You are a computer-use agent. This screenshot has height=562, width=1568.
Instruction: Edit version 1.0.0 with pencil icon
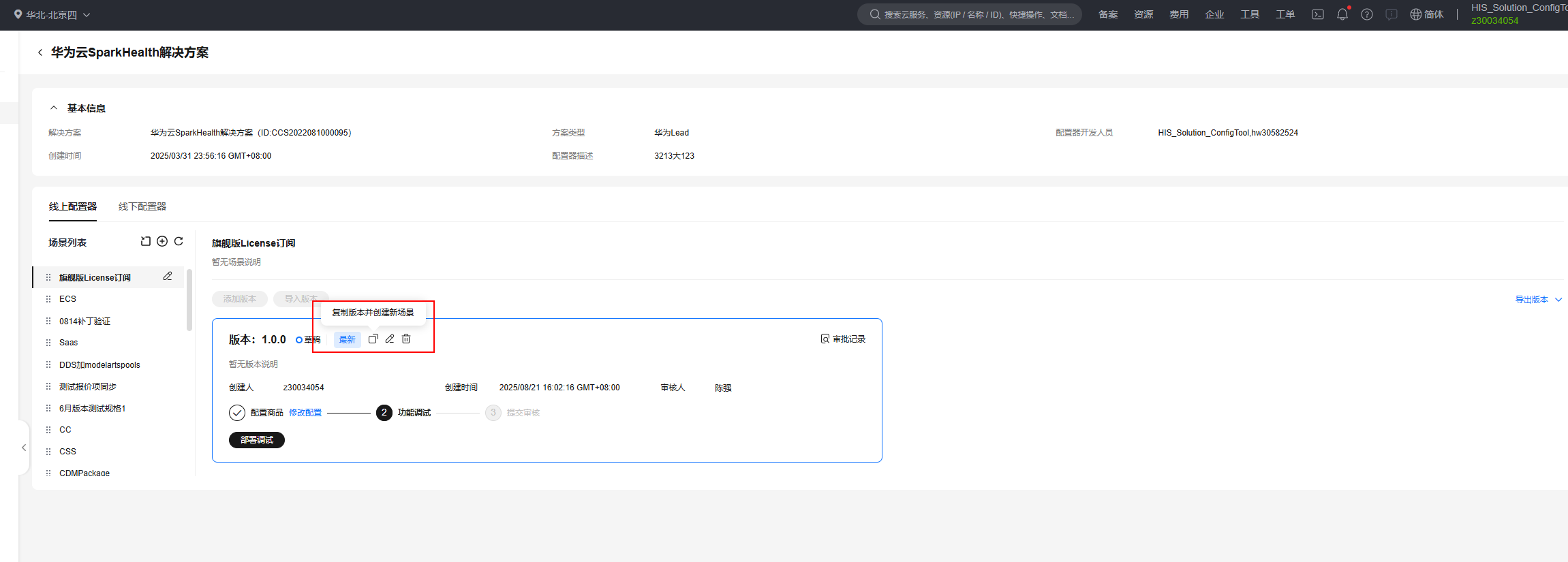390,339
